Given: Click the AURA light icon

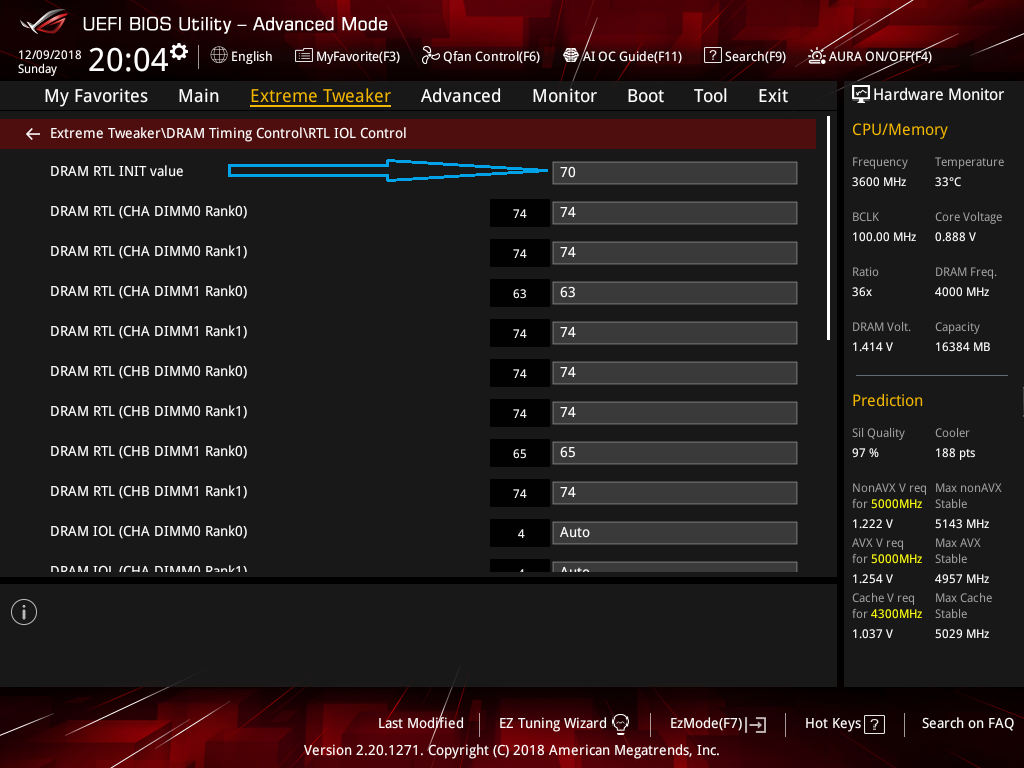Looking at the screenshot, I should (816, 56).
